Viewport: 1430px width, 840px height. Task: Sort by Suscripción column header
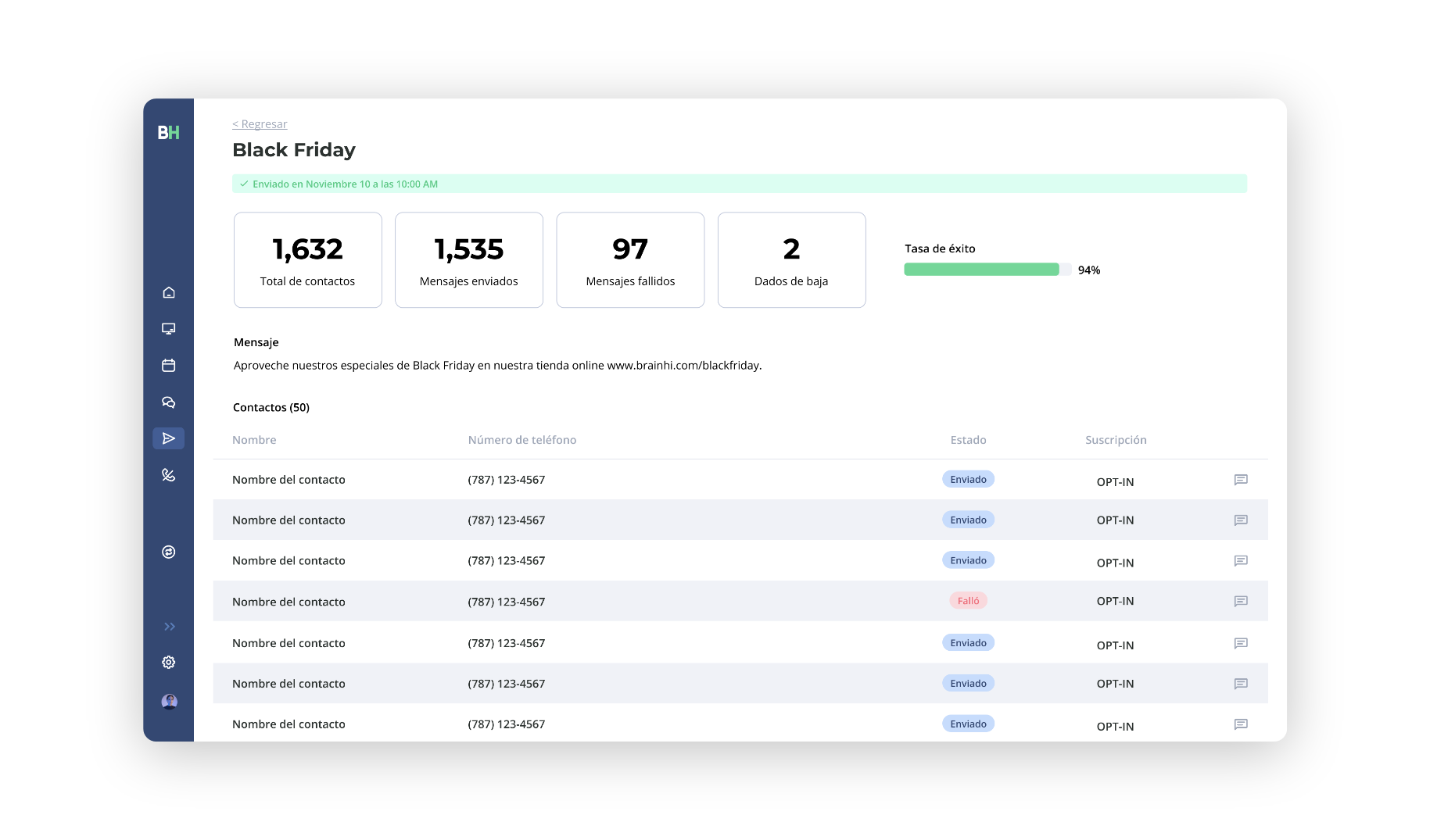tap(1116, 440)
